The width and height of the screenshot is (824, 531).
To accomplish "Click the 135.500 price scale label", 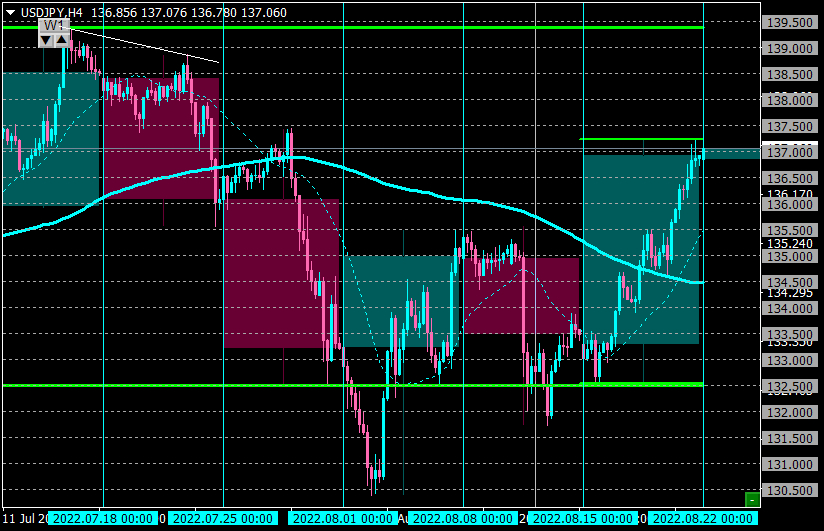I will [790, 231].
